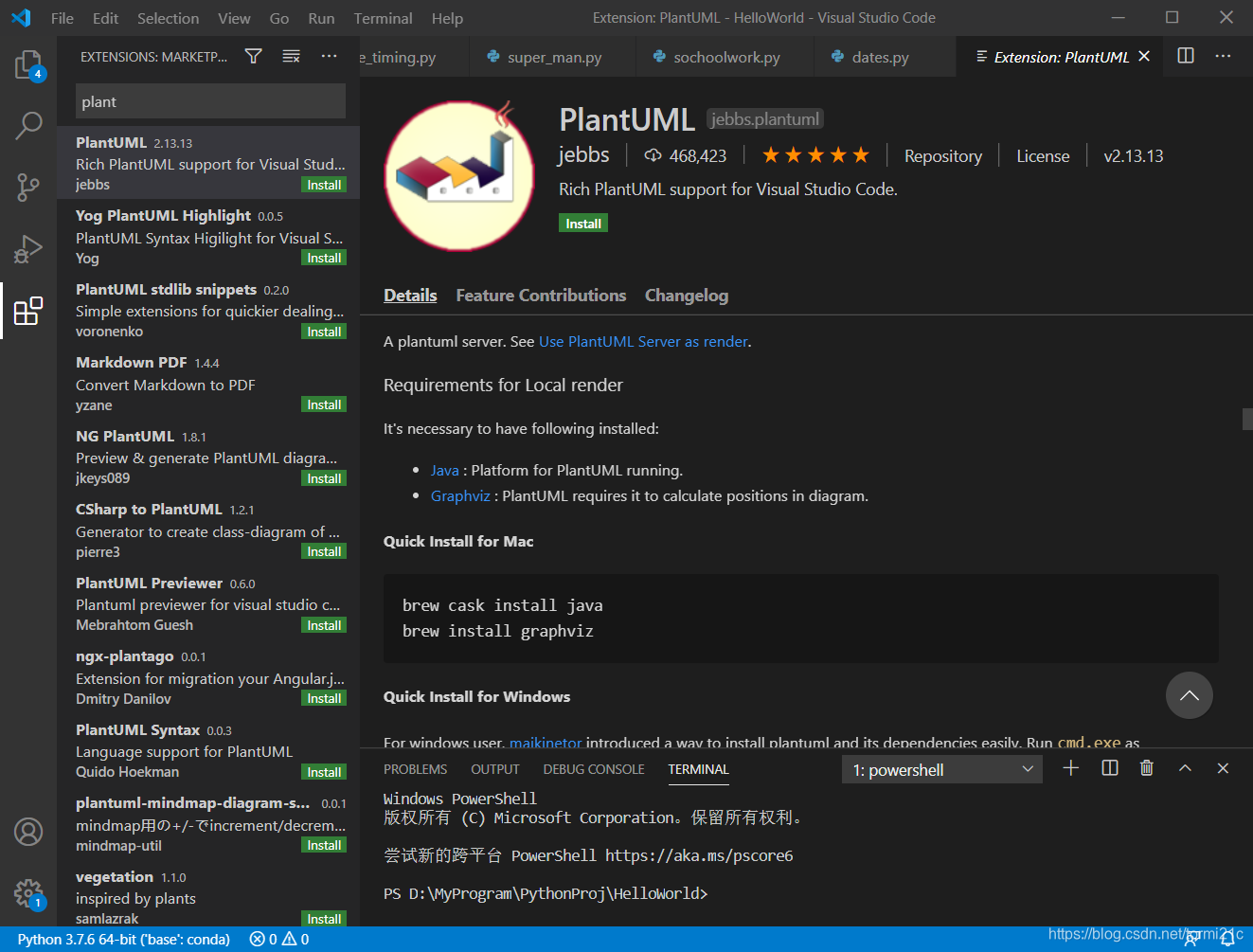Open the Search view icon

pos(28,125)
